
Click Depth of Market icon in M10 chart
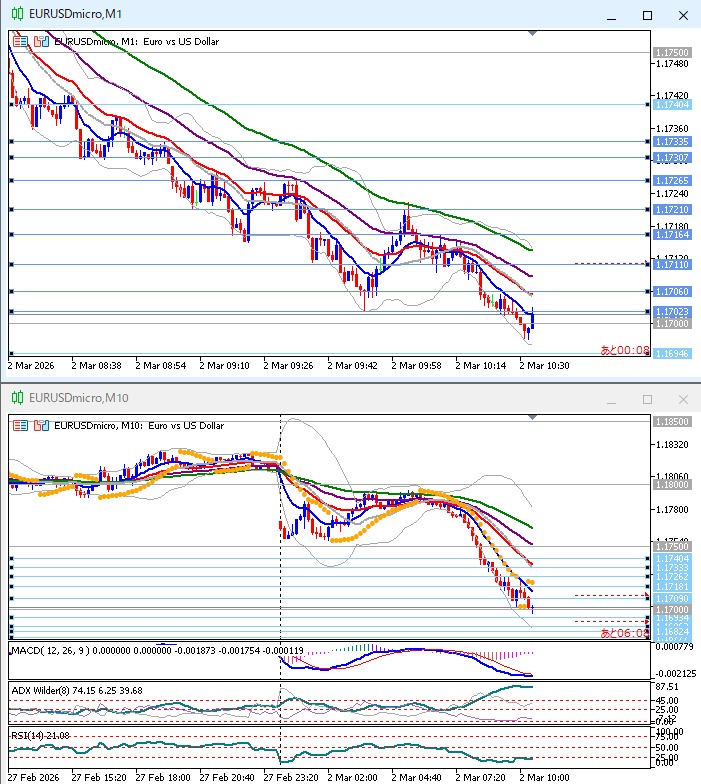41,425
